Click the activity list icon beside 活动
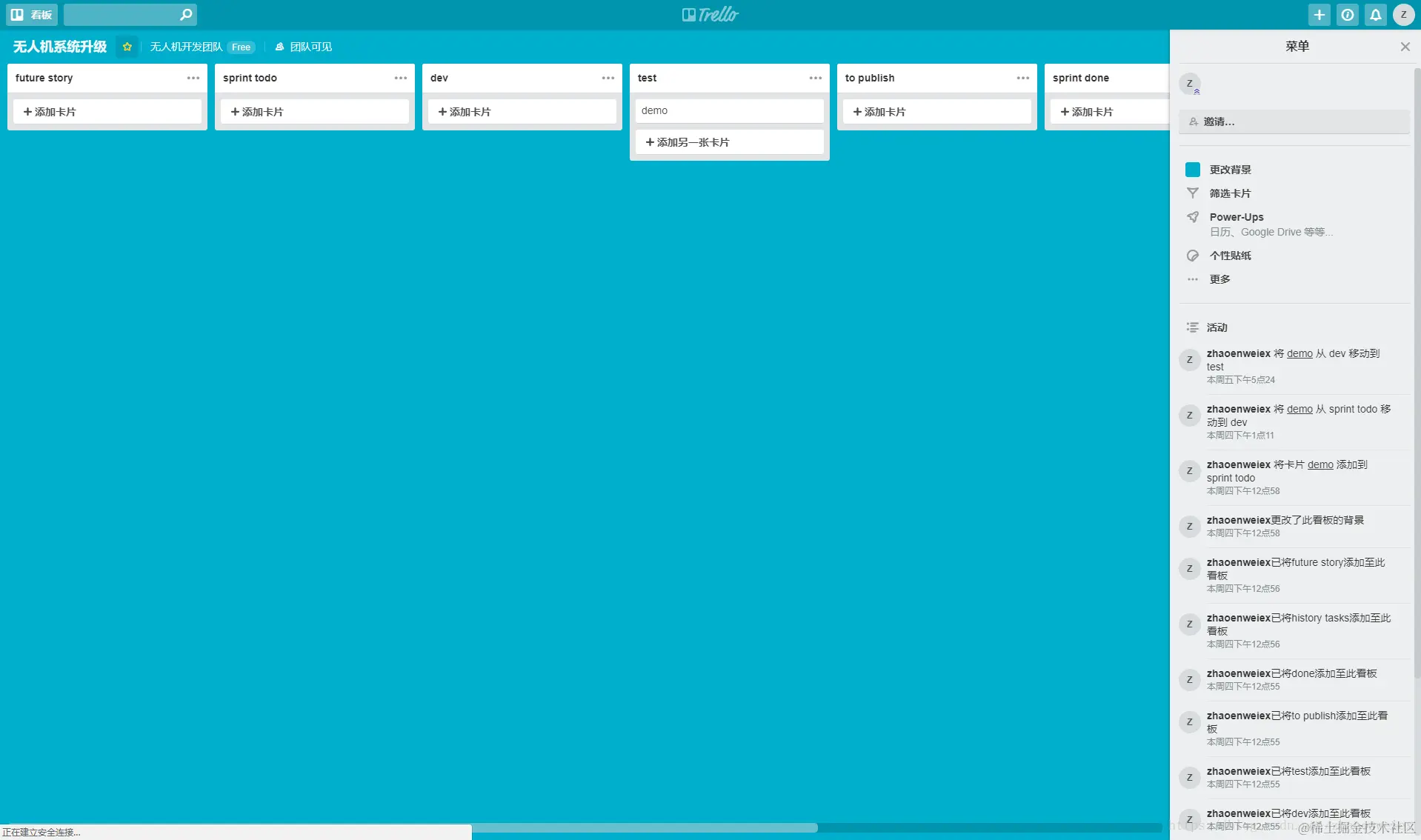Screen dimensions: 1421x840 (1193, 327)
